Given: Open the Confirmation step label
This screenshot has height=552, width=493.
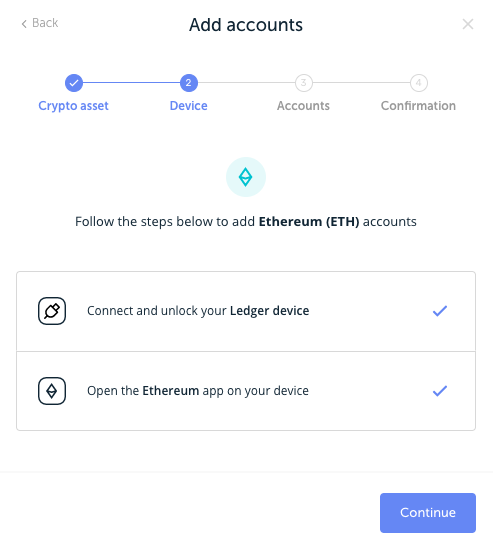Looking at the screenshot, I should [x=418, y=106].
